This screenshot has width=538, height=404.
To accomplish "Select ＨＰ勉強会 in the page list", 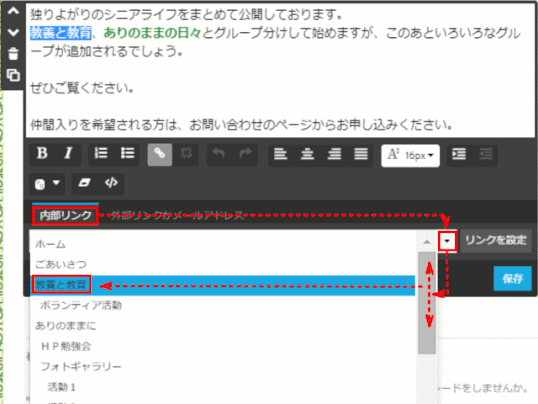I will point(223,346).
